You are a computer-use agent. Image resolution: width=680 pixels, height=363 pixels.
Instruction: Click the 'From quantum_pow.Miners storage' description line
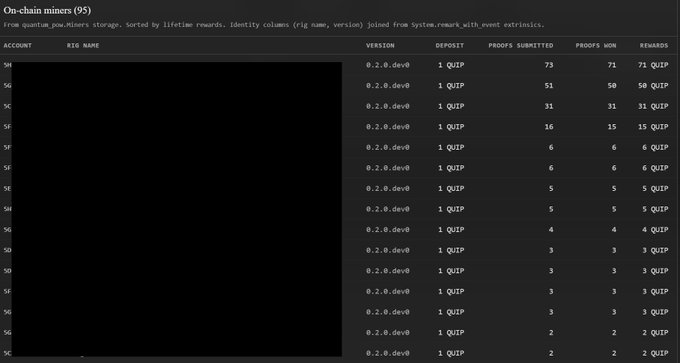click(x=274, y=25)
